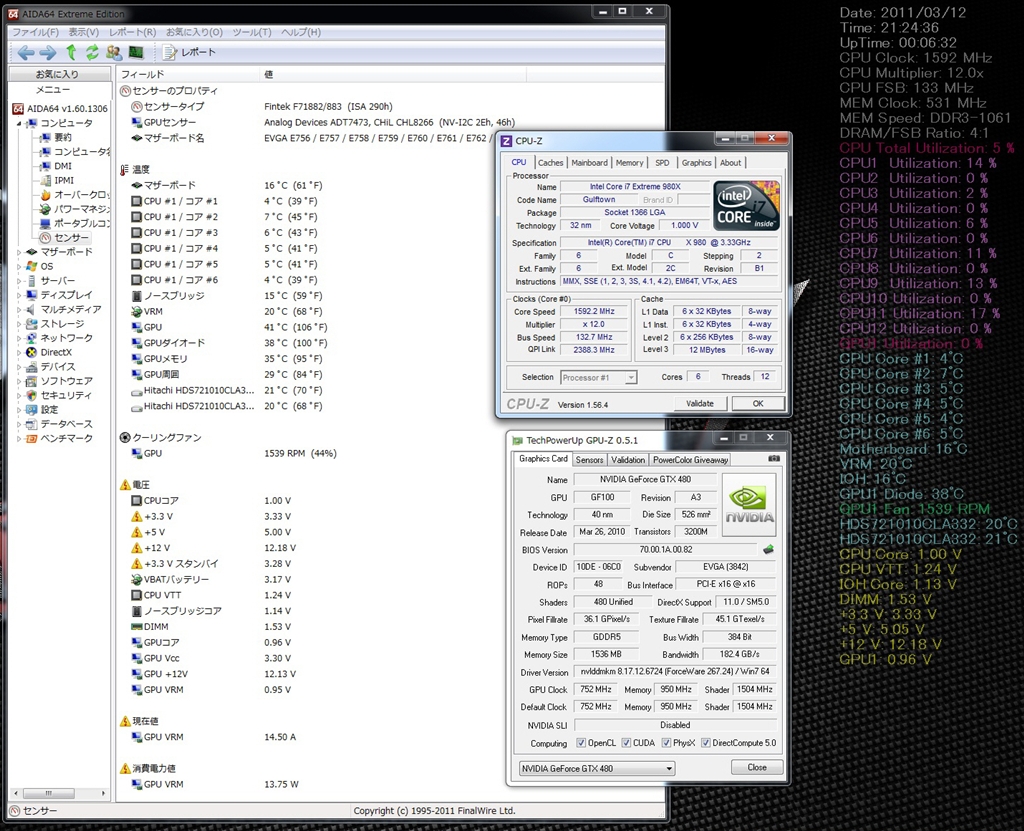Switch to the Validation tab in GPU-Z

628,460
